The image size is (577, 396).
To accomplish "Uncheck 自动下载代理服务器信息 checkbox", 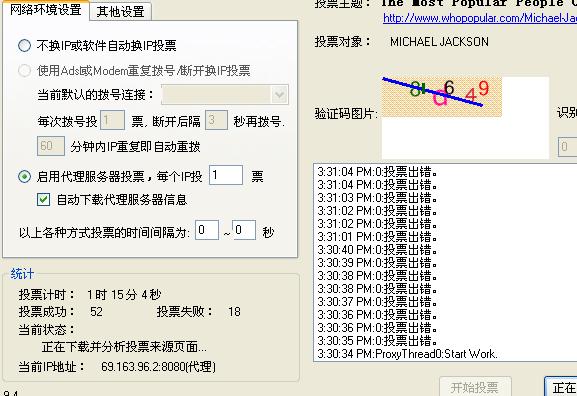I will [x=43, y=200].
